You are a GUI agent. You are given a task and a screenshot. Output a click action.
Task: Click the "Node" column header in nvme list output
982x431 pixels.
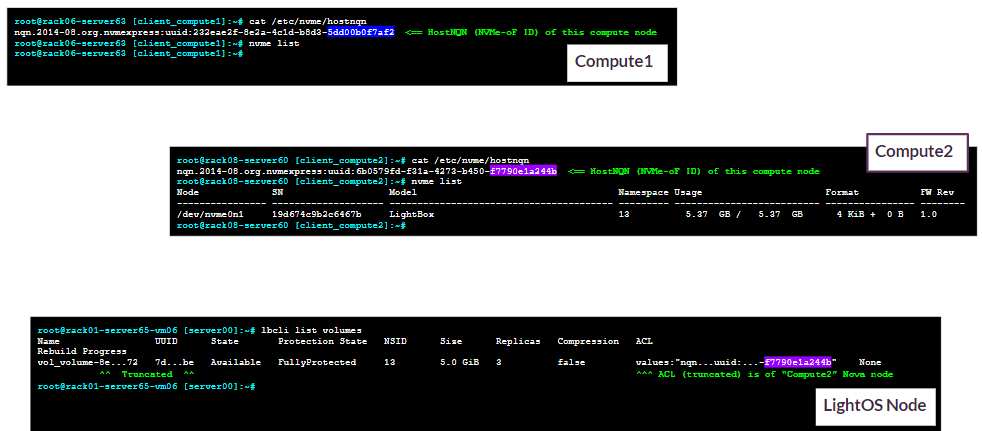[x=187, y=192]
